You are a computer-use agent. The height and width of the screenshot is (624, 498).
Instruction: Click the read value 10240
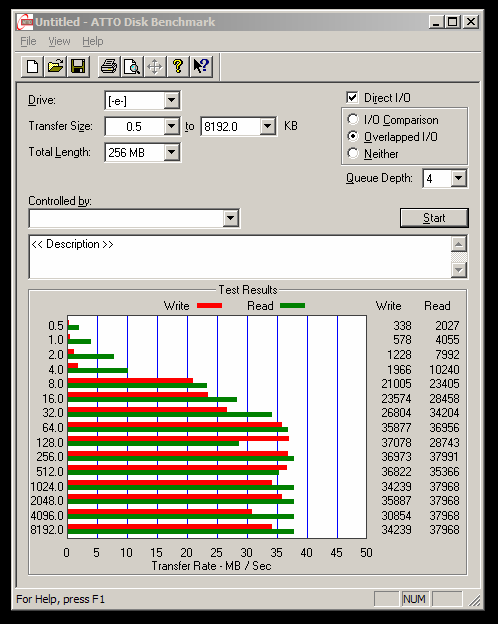click(444, 370)
